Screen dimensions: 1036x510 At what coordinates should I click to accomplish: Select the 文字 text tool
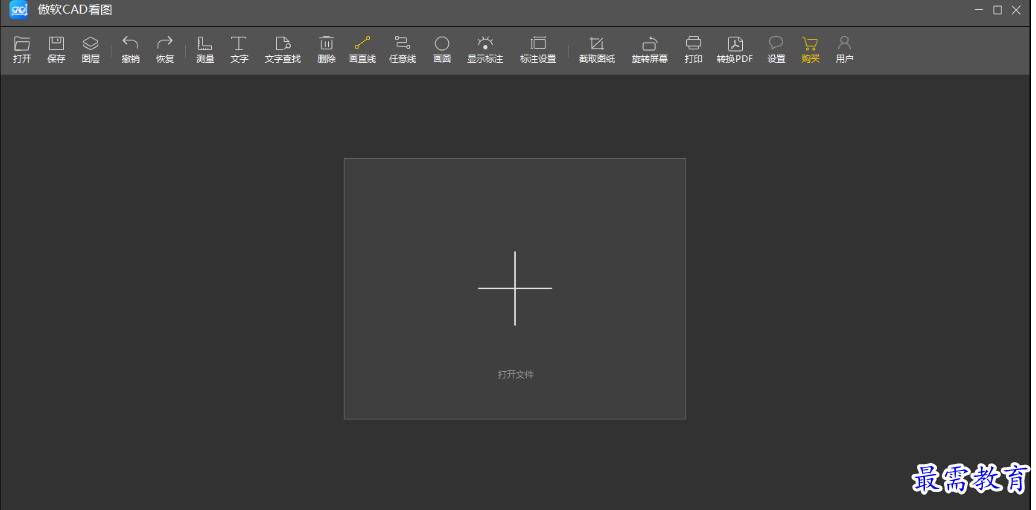point(239,50)
